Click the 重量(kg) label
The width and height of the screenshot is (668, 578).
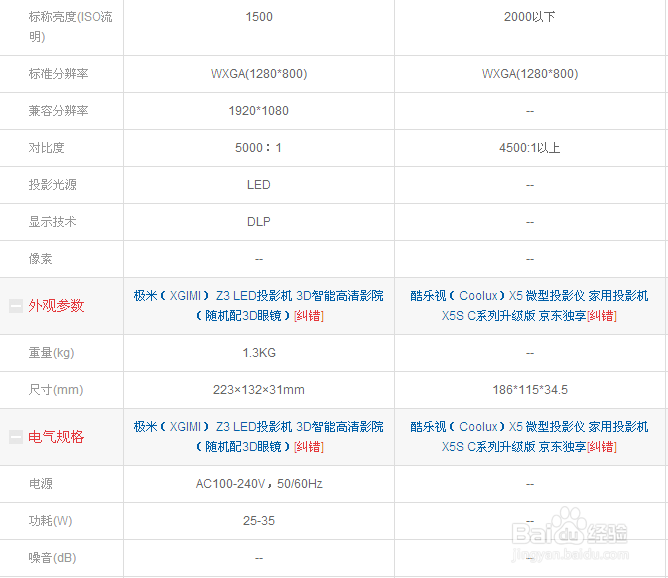click(x=52, y=353)
